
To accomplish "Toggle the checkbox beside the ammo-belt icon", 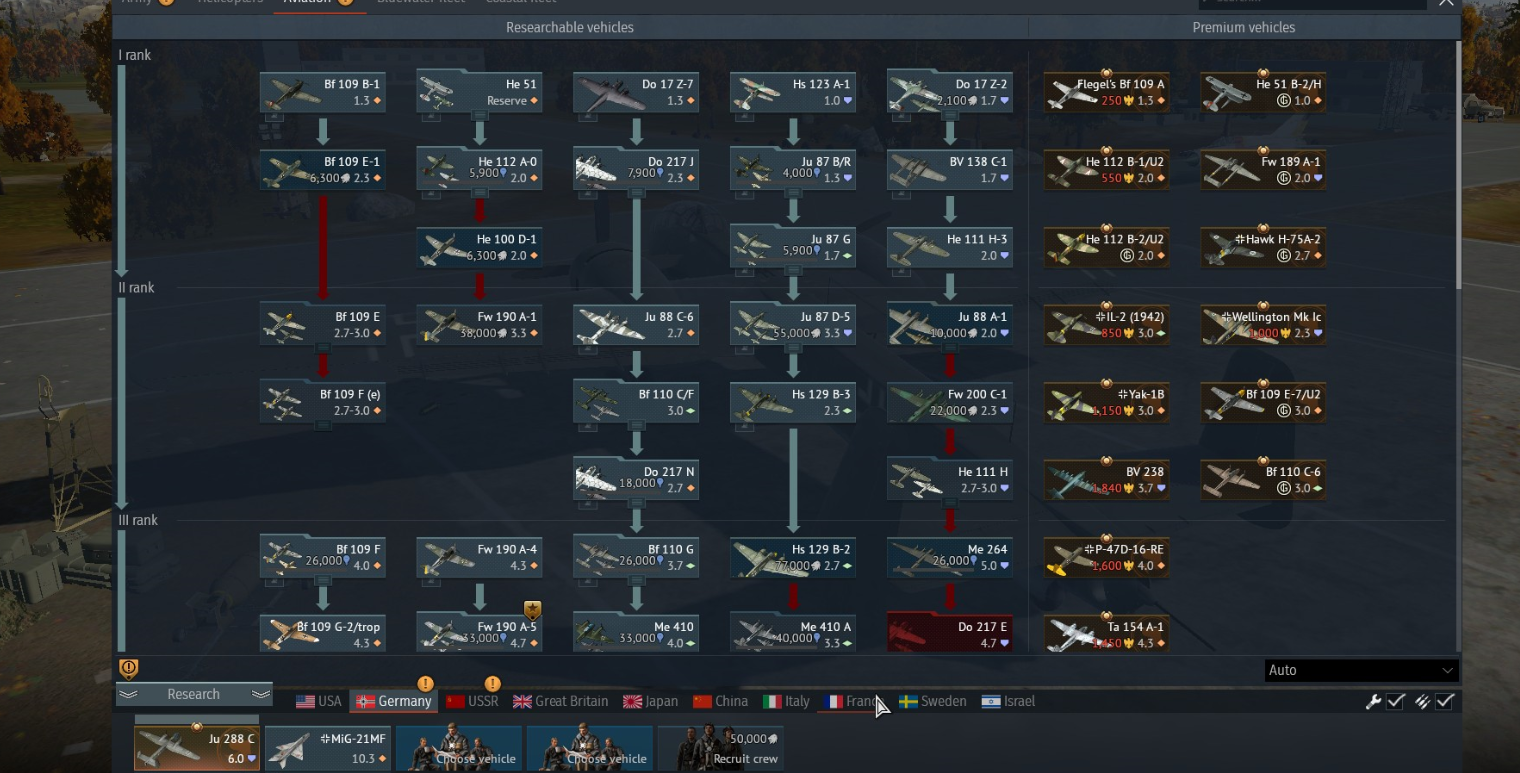I will pos(1444,702).
